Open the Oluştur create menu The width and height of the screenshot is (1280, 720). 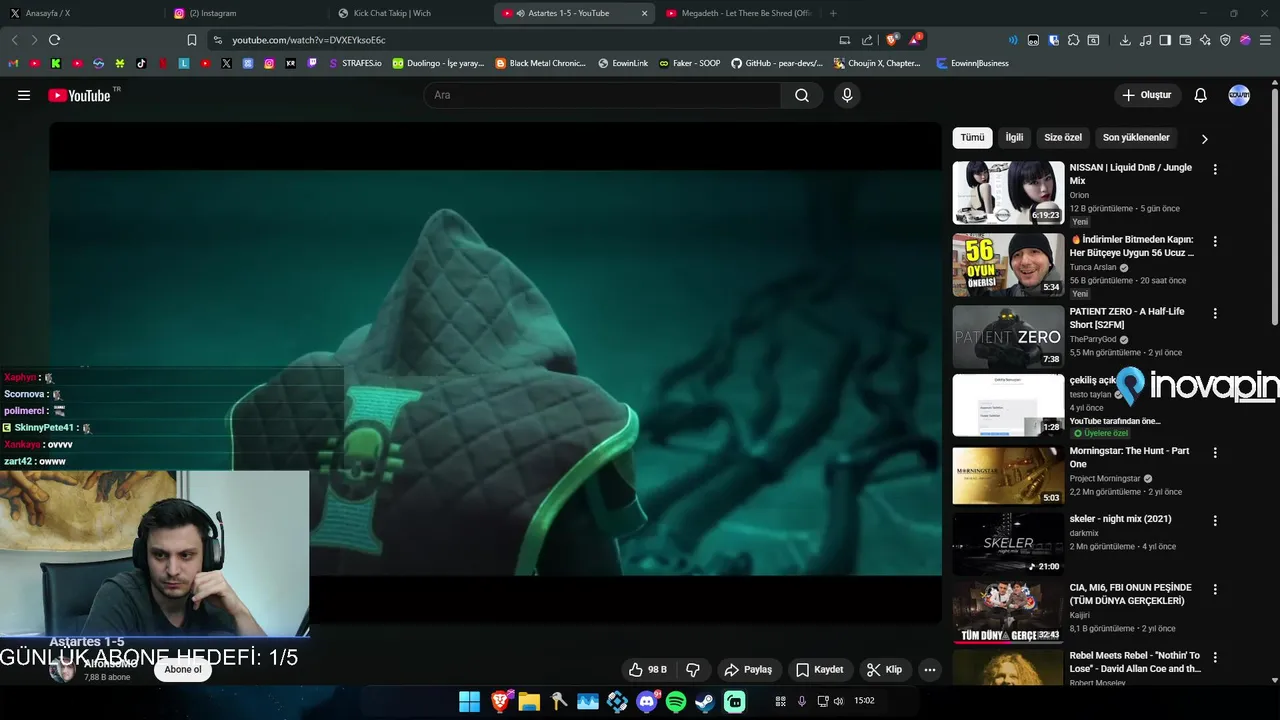(x=1147, y=95)
